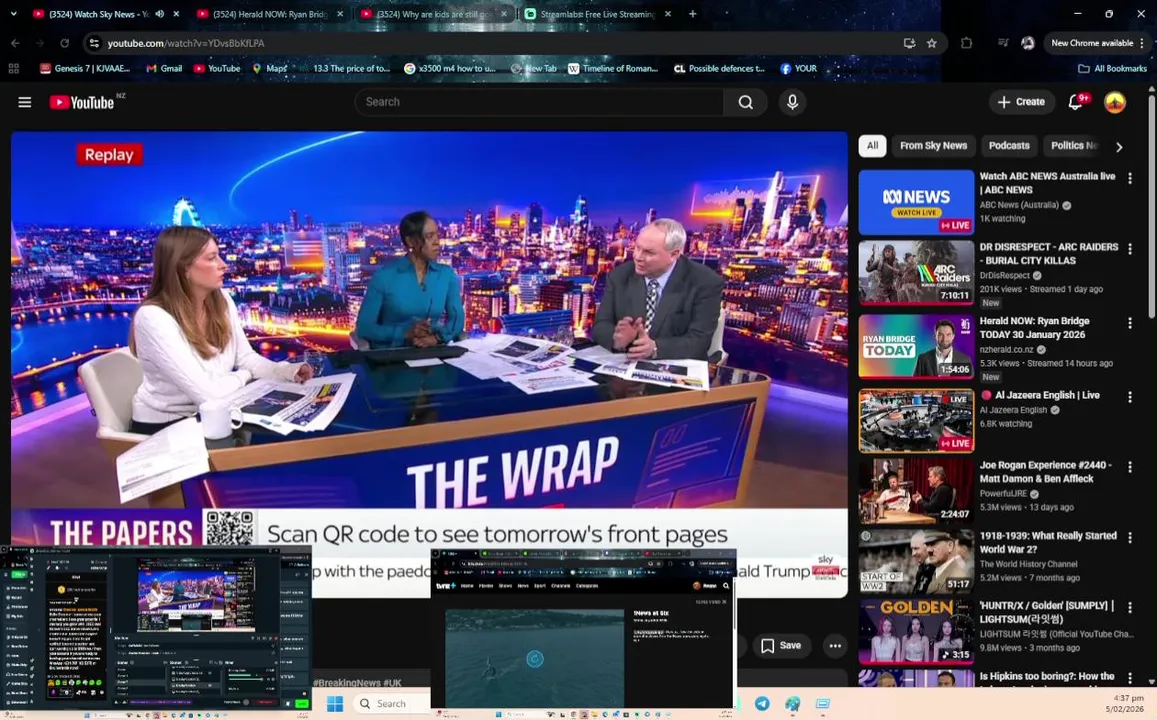Go back with Chrome's back arrow
This screenshot has width=1157, height=720.
(15, 43)
